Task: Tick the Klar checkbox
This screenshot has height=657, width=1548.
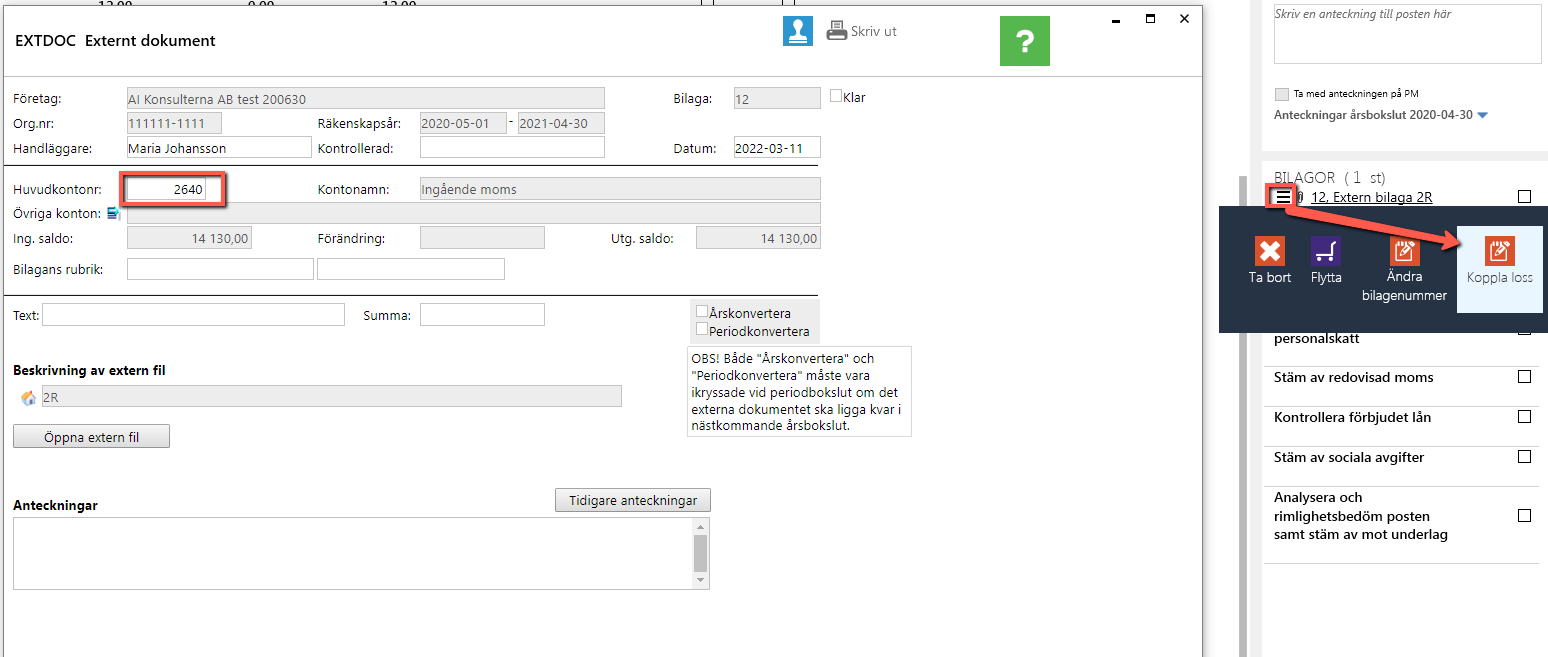Action: click(x=837, y=96)
